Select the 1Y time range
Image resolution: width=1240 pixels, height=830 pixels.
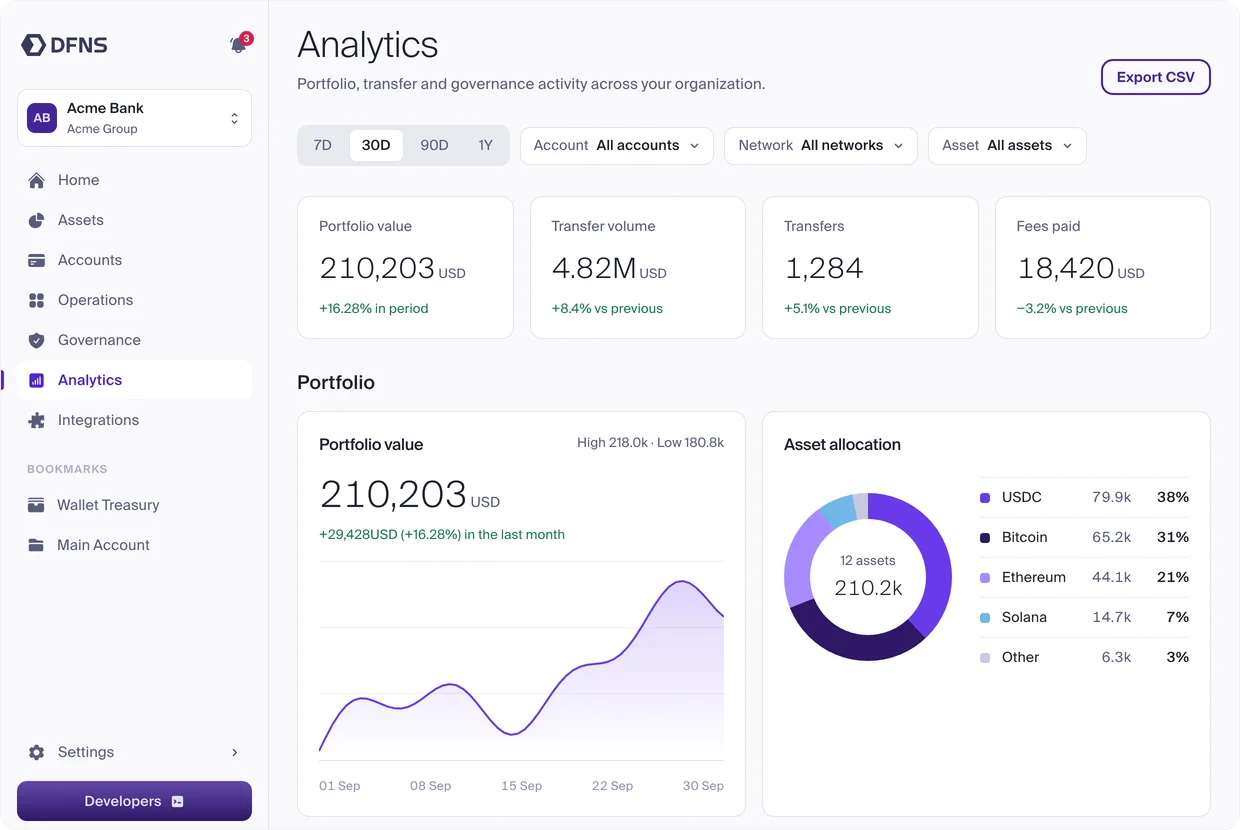click(x=485, y=146)
